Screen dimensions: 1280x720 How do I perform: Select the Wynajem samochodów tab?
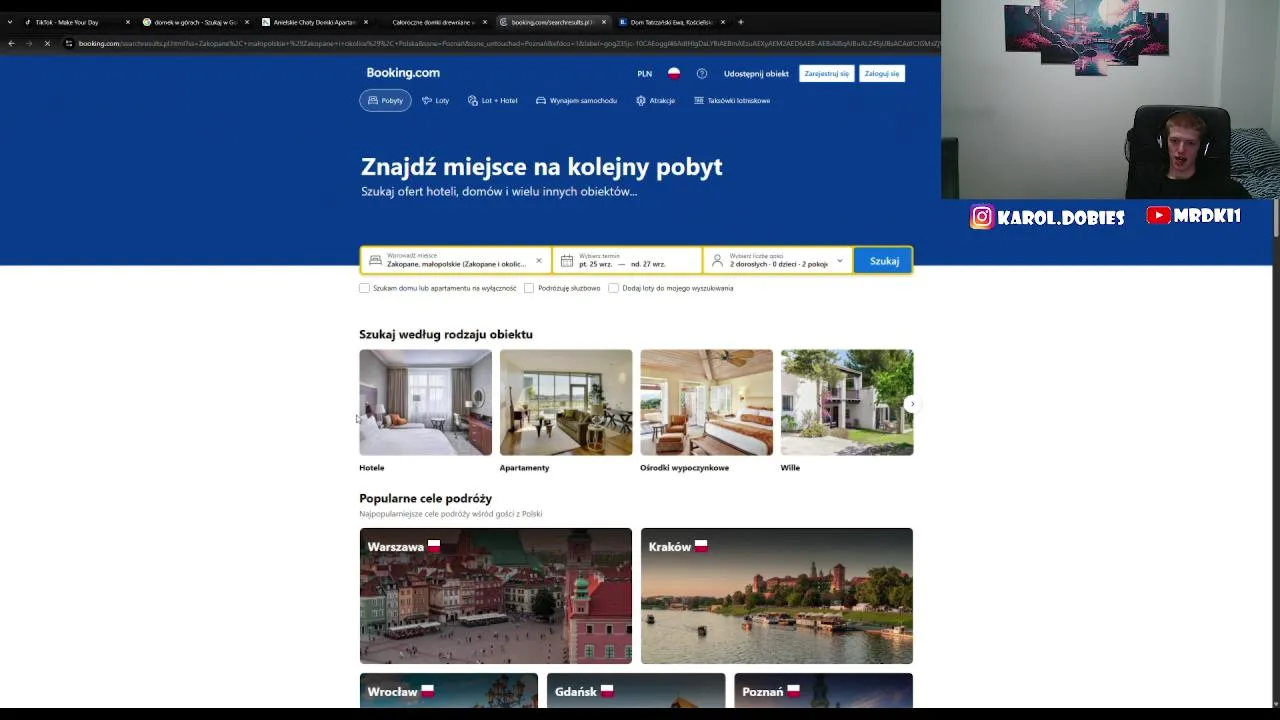coord(576,101)
